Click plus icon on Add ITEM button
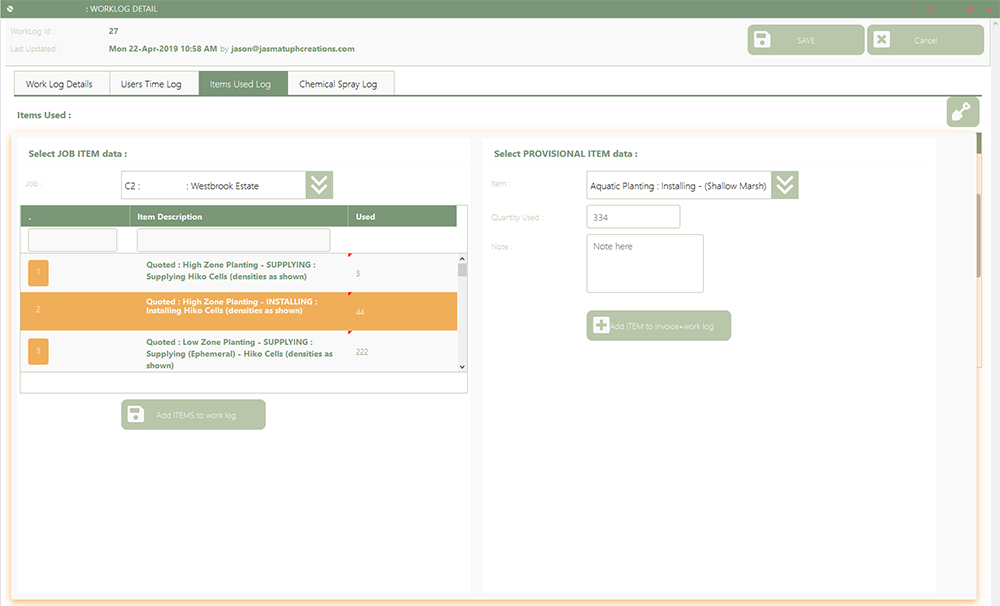 click(601, 325)
